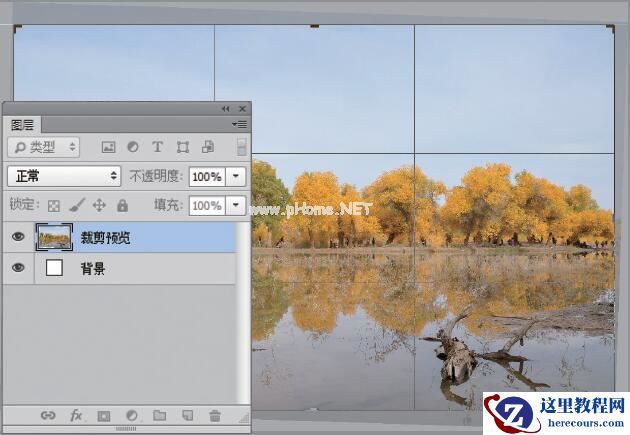Hide the 背景 layer with eye icon
Viewport: 630px width, 435px height.
[18, 268]
